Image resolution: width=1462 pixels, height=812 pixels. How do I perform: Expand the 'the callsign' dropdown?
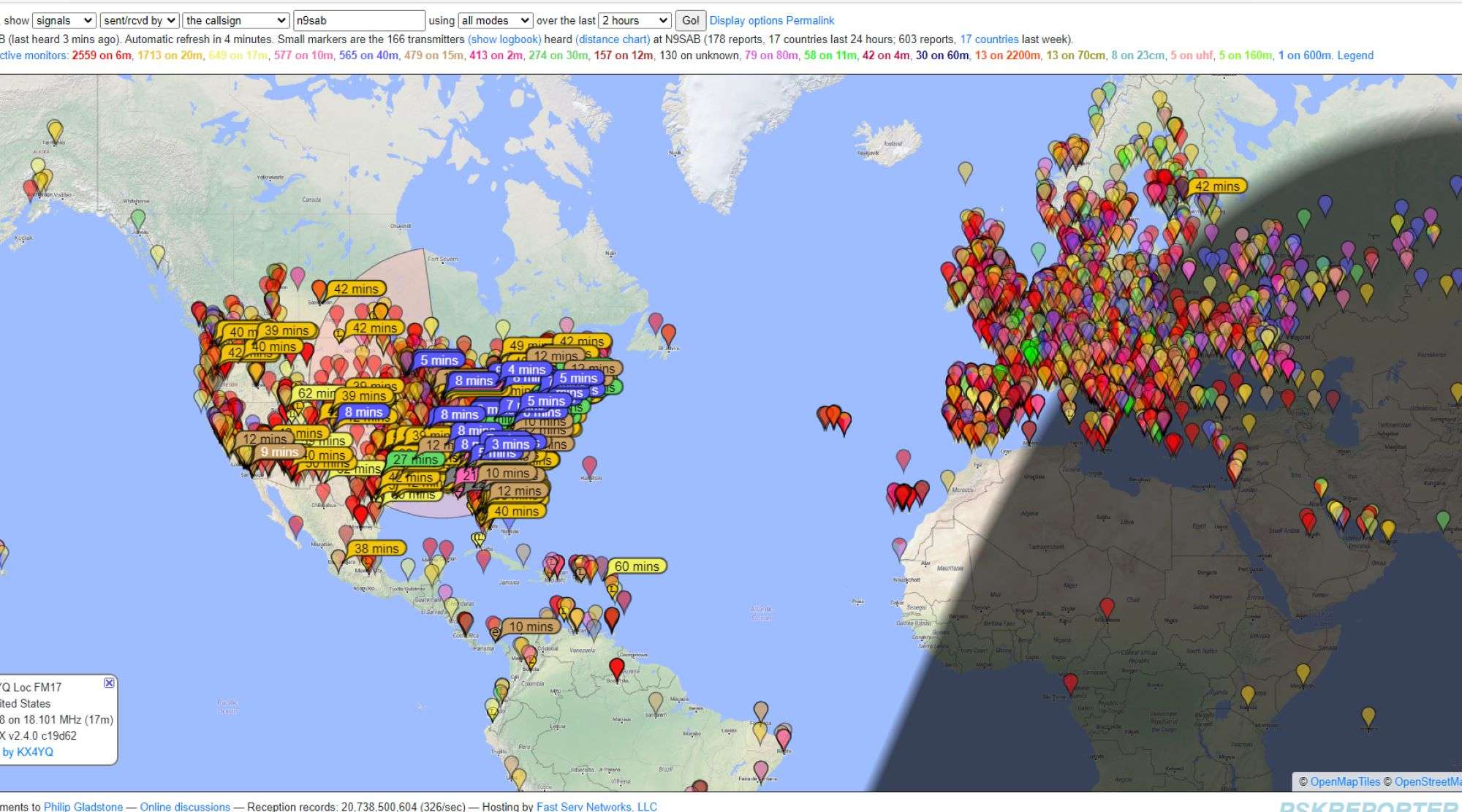tap(236, 20)
